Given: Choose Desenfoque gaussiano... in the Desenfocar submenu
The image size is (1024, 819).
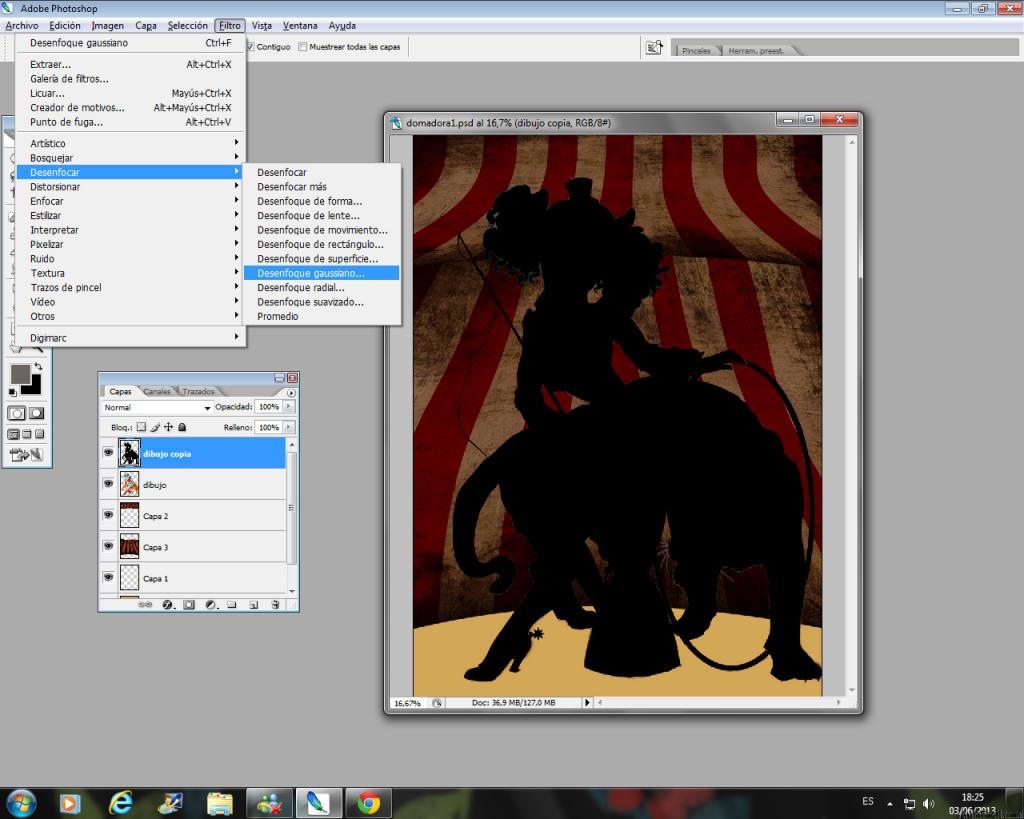Looking at the screenshot, I should [321, 273].
